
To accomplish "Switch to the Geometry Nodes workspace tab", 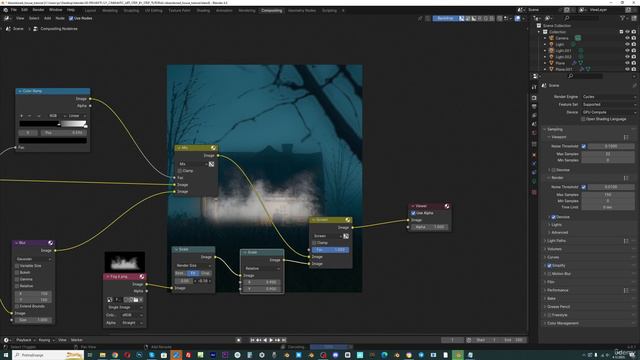I will [302, 11].
